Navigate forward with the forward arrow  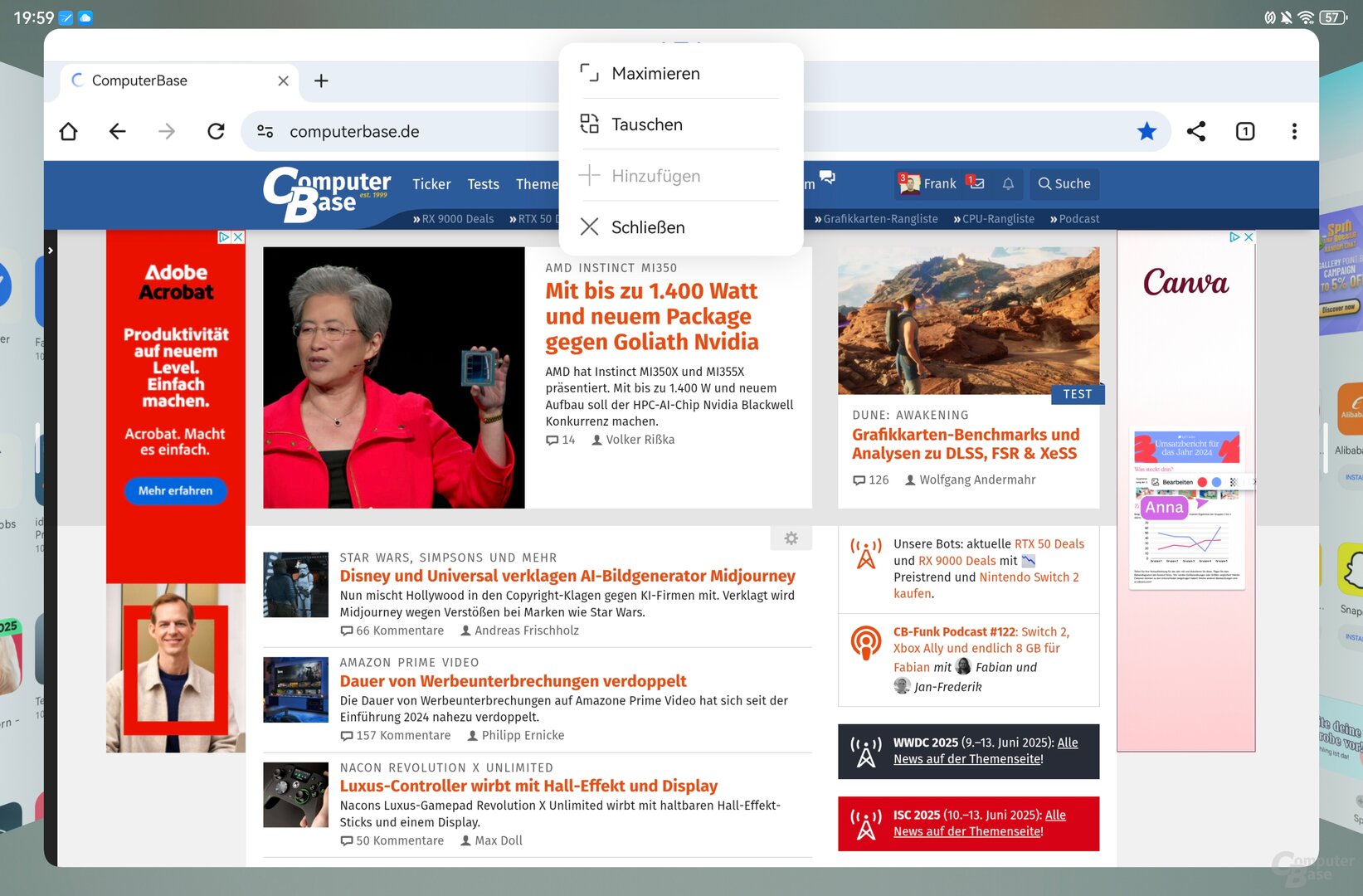click(x=167, y=131)
